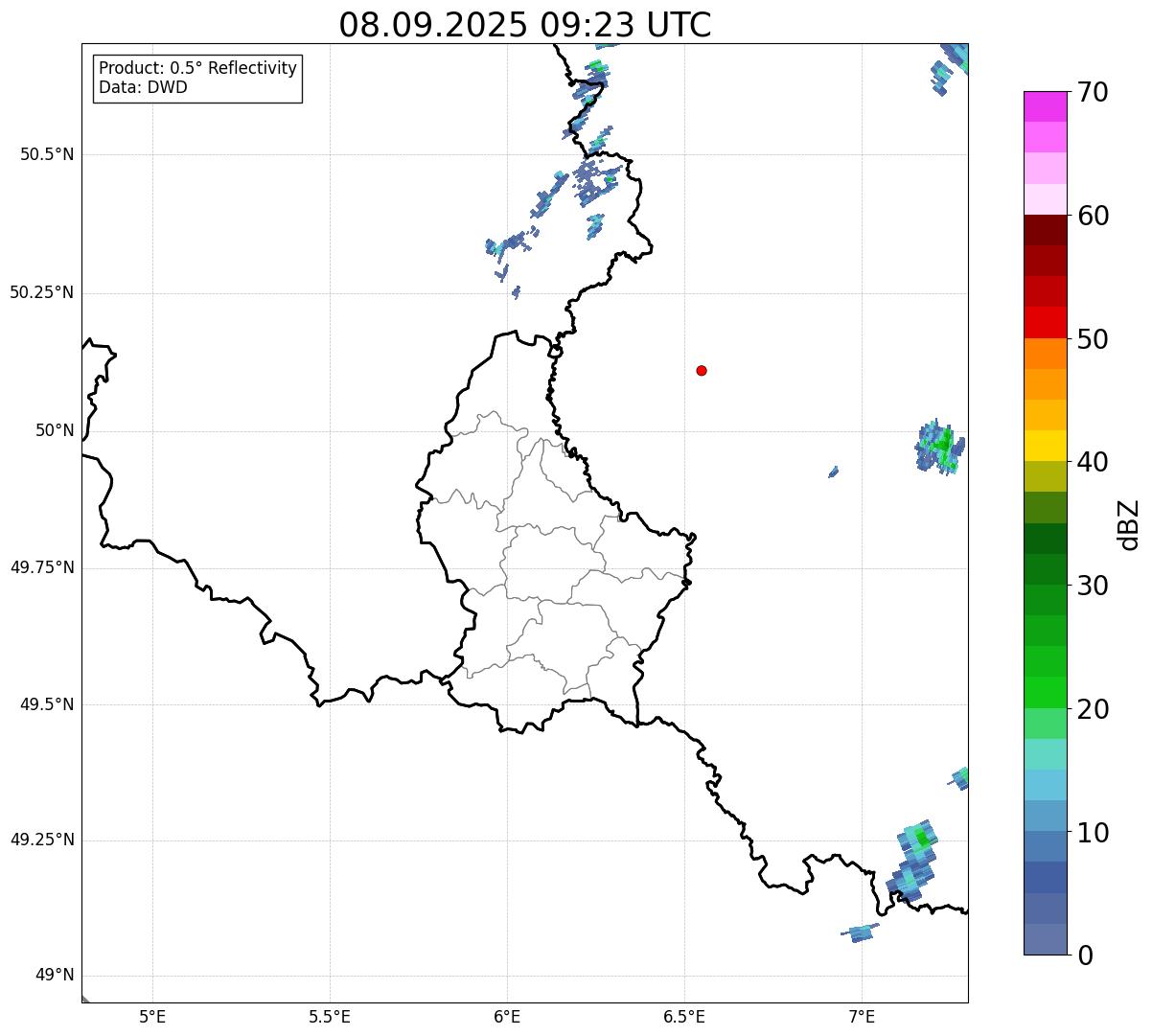Click the small echo near 49.1°N 7°E
The width and height of the screenshot is (1152, 1036).
(x=860, y=932)
